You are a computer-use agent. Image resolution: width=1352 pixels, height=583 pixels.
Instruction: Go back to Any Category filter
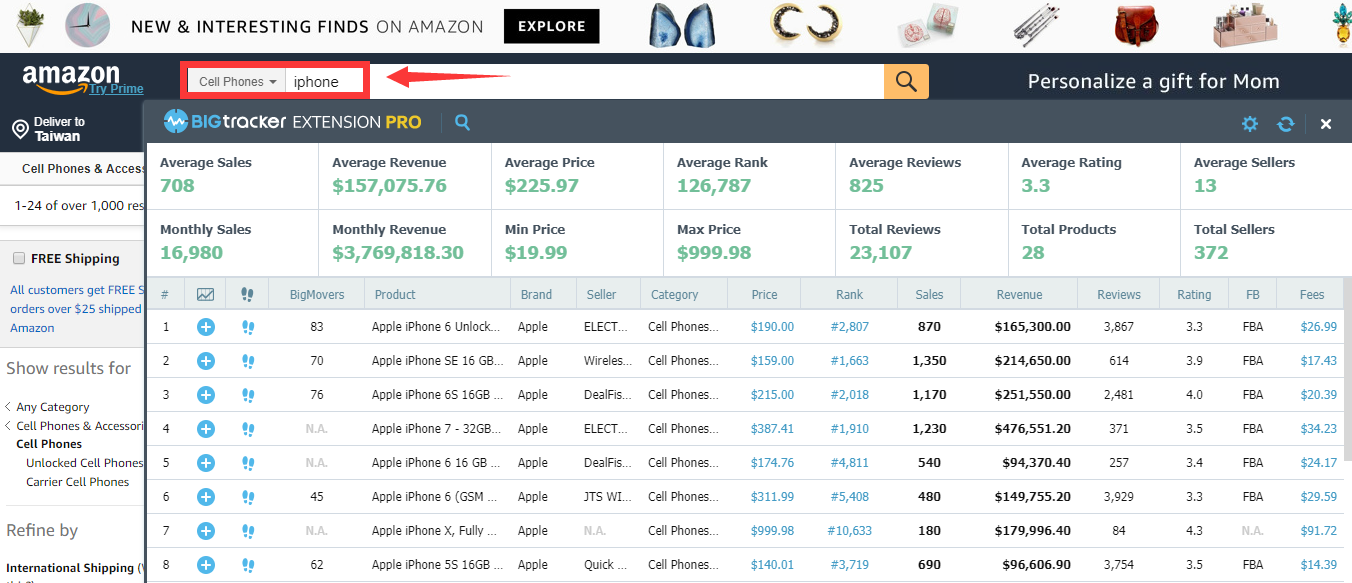click(x=53, y=407)
